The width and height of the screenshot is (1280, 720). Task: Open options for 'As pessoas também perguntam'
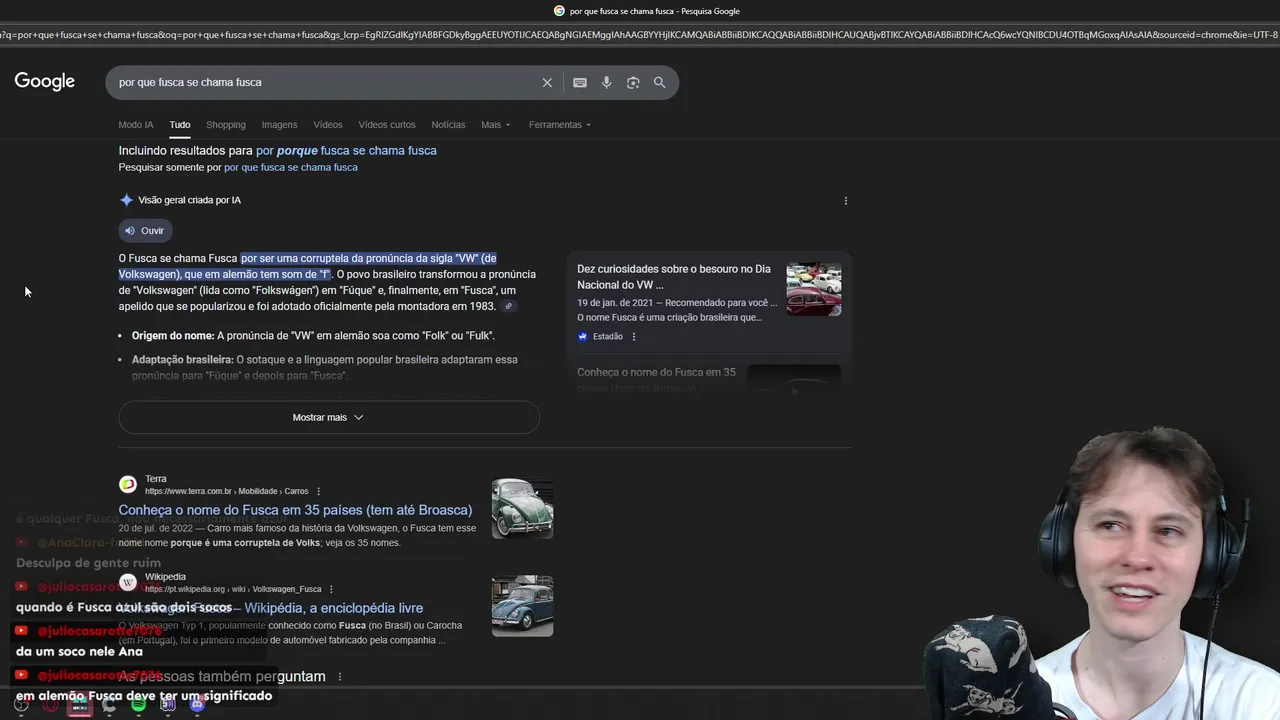point(339,677)
